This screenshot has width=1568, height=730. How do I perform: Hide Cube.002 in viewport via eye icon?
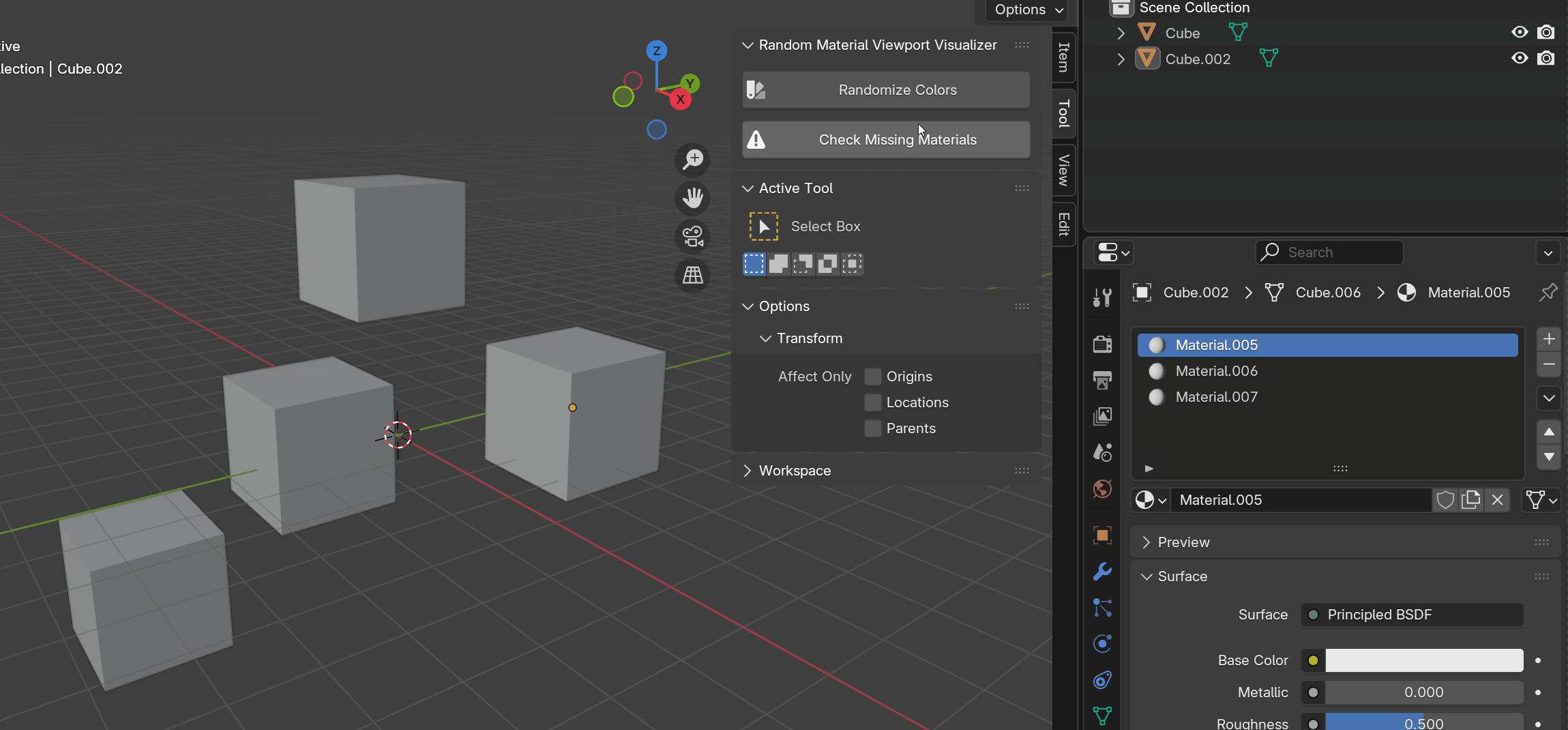point(1520,59)
